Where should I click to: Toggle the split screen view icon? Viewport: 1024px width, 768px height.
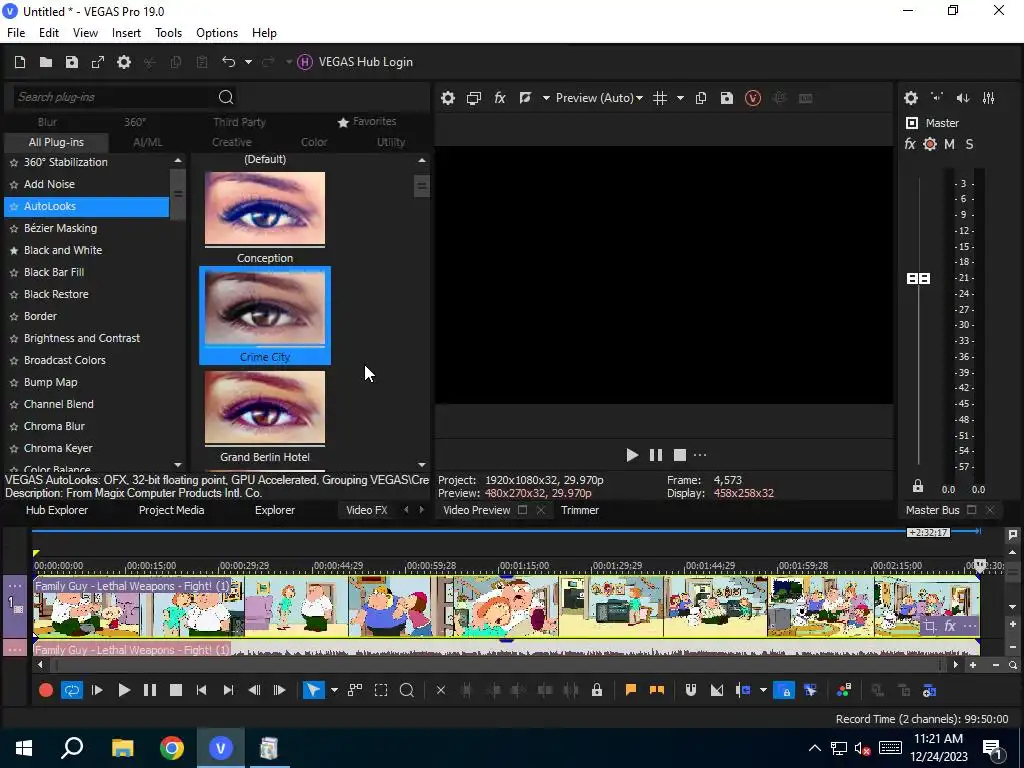(525, 98)
